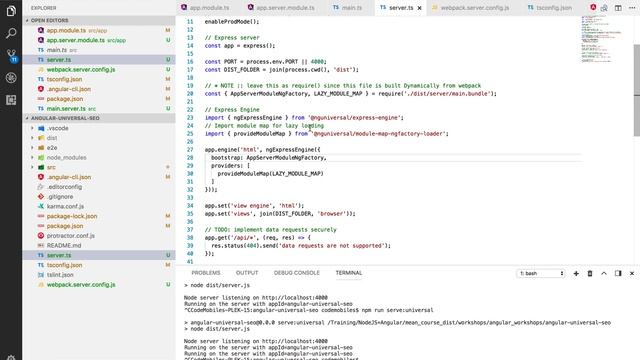The height and width of the screenshot is (360, 640).
Task: Switch to the main.ts tab
Action: (x=351, y=8)
